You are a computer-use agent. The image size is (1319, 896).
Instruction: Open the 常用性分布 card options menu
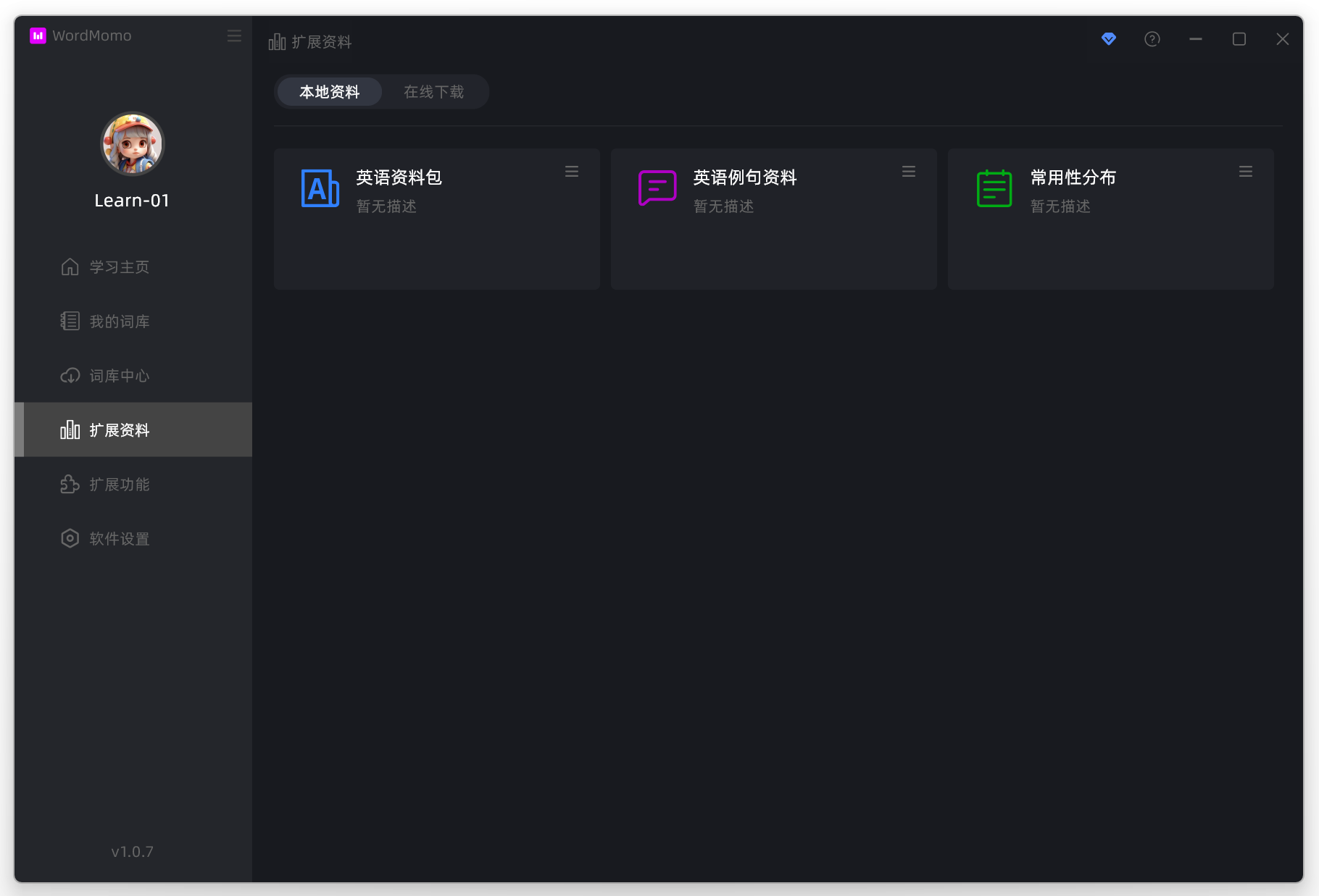coord(1245,172)
